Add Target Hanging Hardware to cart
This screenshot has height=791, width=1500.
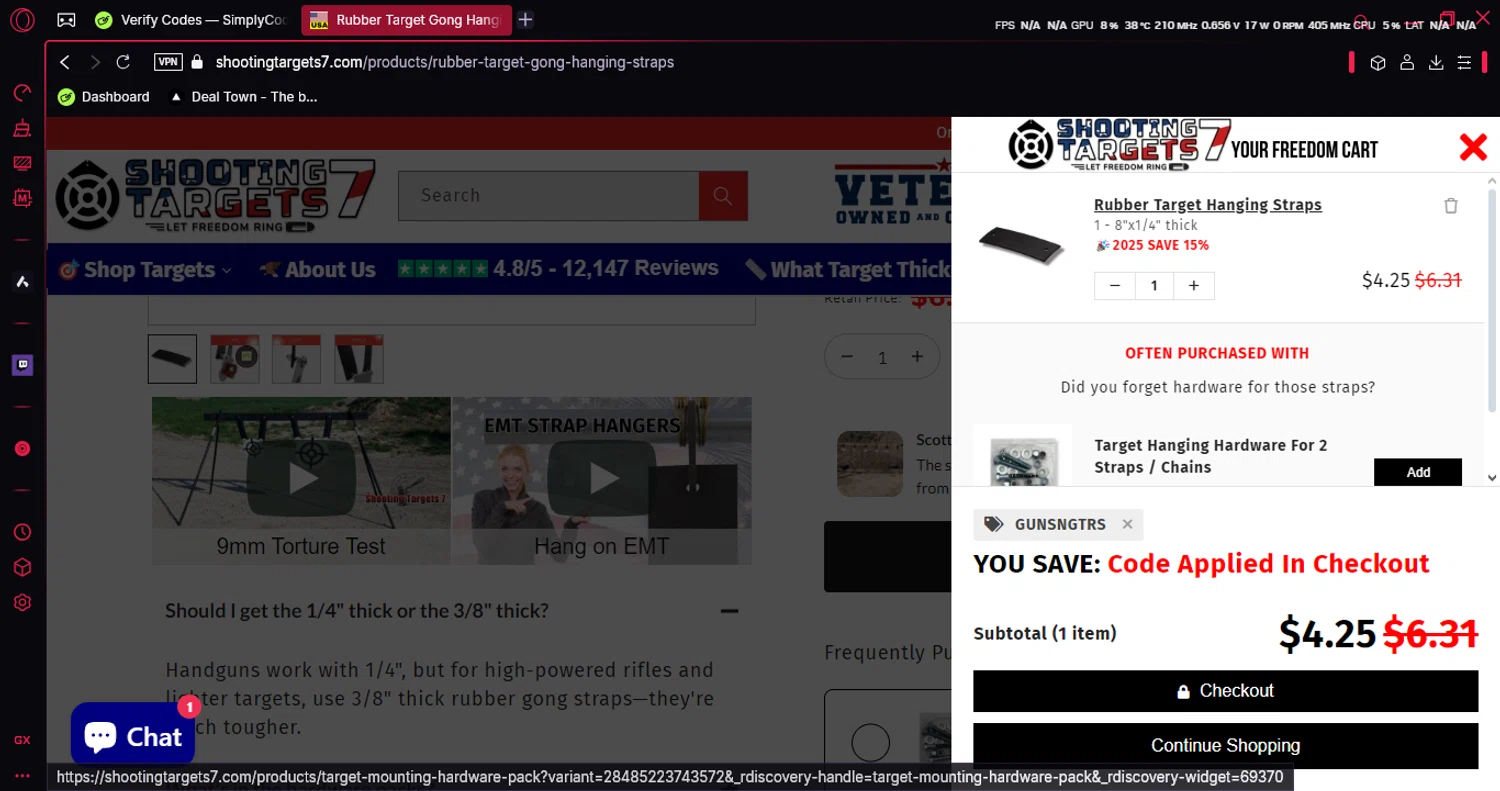(x=1418, y=472)
